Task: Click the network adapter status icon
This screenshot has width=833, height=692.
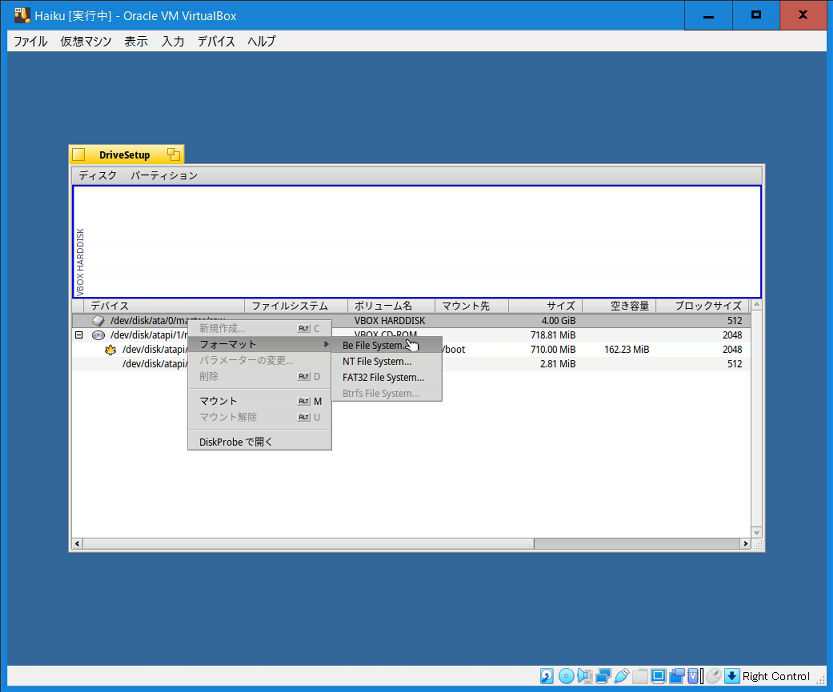Action: coord(603,676)
